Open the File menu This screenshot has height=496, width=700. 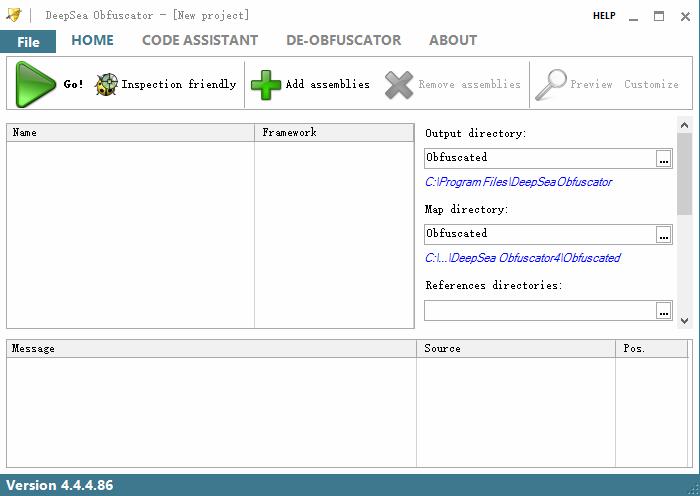pos(28,42)
